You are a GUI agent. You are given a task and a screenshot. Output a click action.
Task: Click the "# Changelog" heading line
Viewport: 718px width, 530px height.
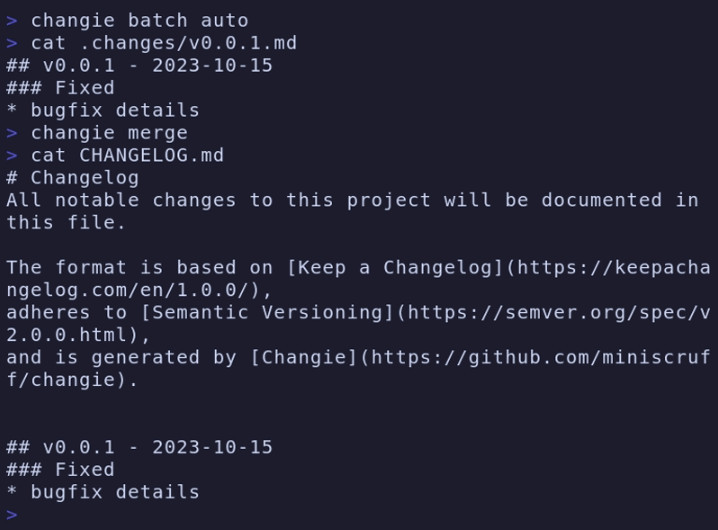point(72,178)
